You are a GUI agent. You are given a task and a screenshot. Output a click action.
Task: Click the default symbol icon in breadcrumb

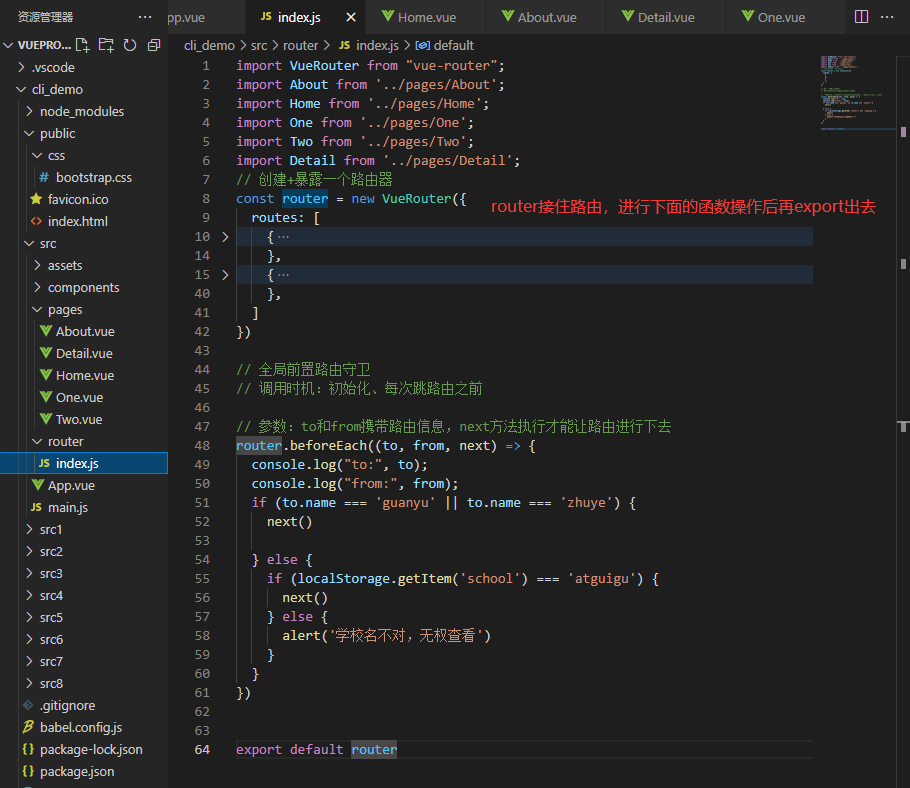(x=422, y=45)
